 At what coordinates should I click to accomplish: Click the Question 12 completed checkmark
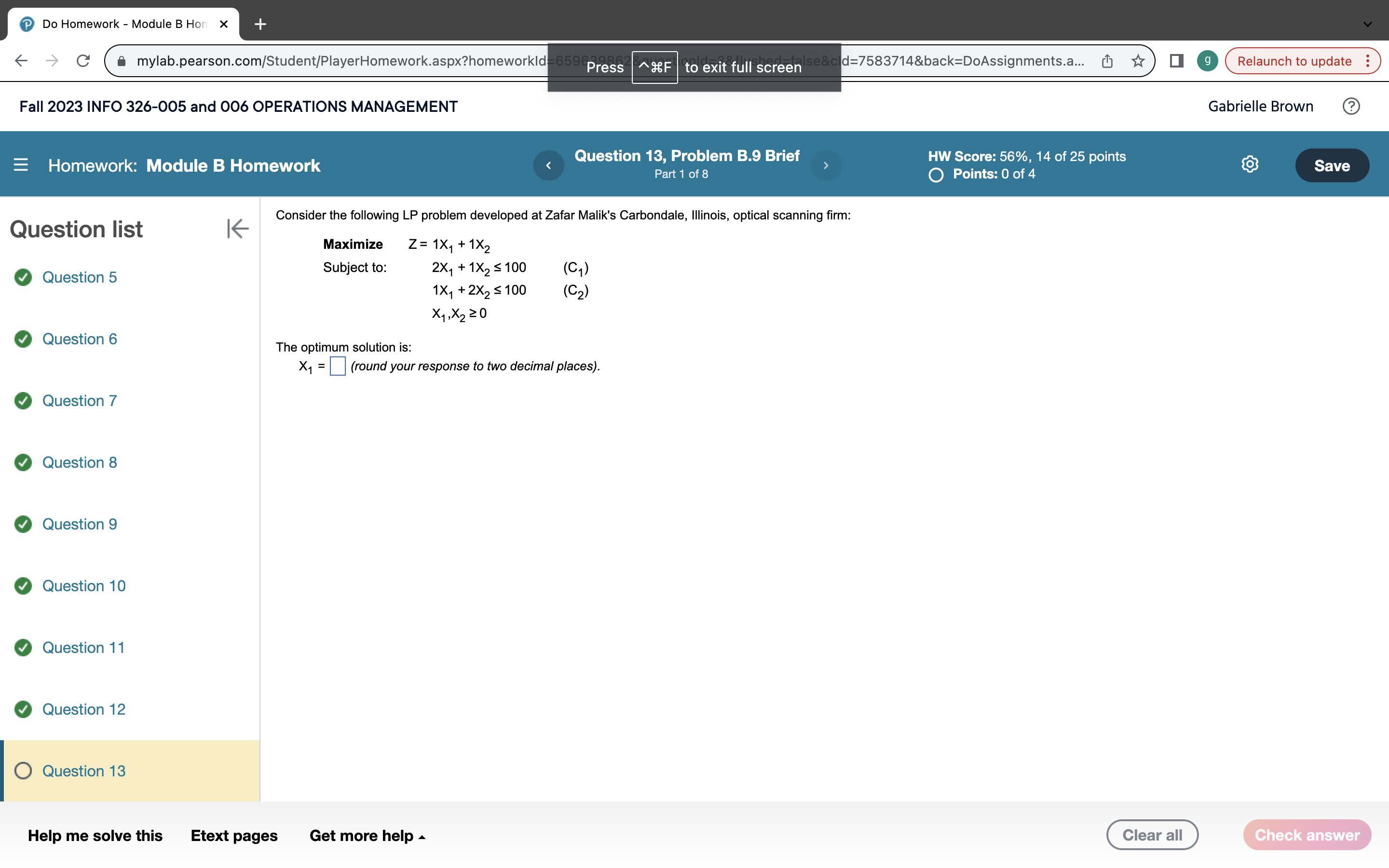(23, 709)
